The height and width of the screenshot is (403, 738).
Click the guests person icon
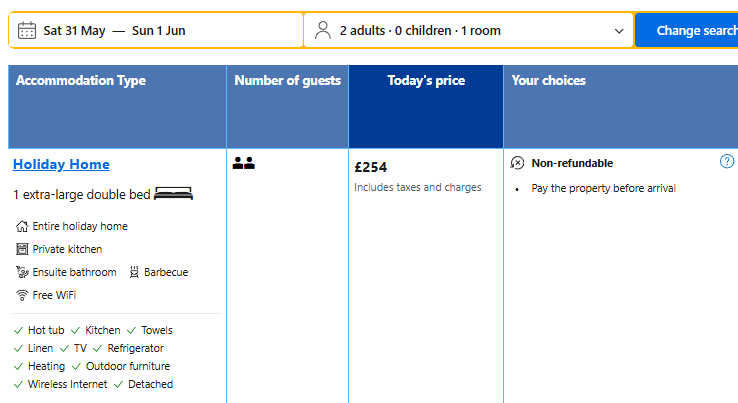(323, 30)
